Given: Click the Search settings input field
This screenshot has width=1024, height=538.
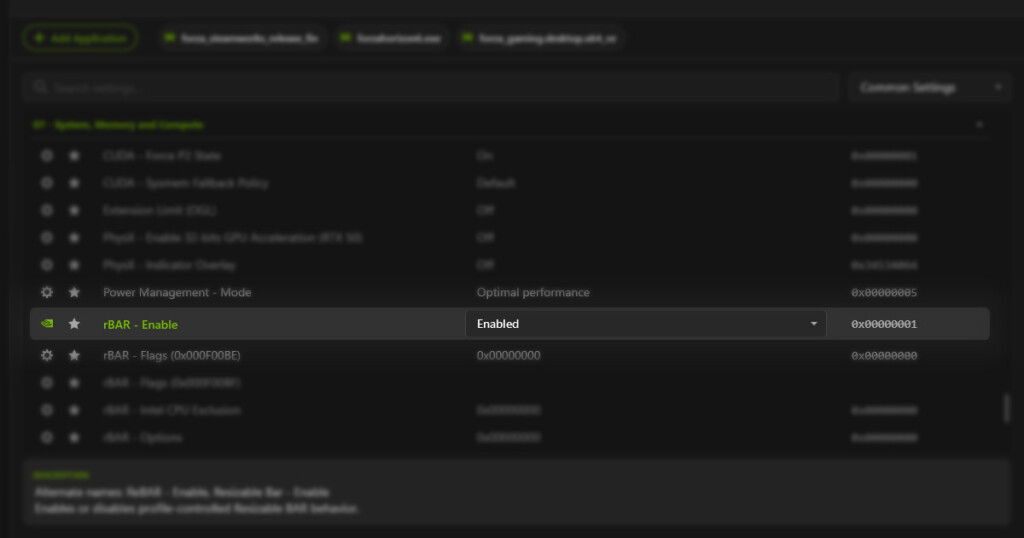Looking at the screenshot, I should point(431,87).
